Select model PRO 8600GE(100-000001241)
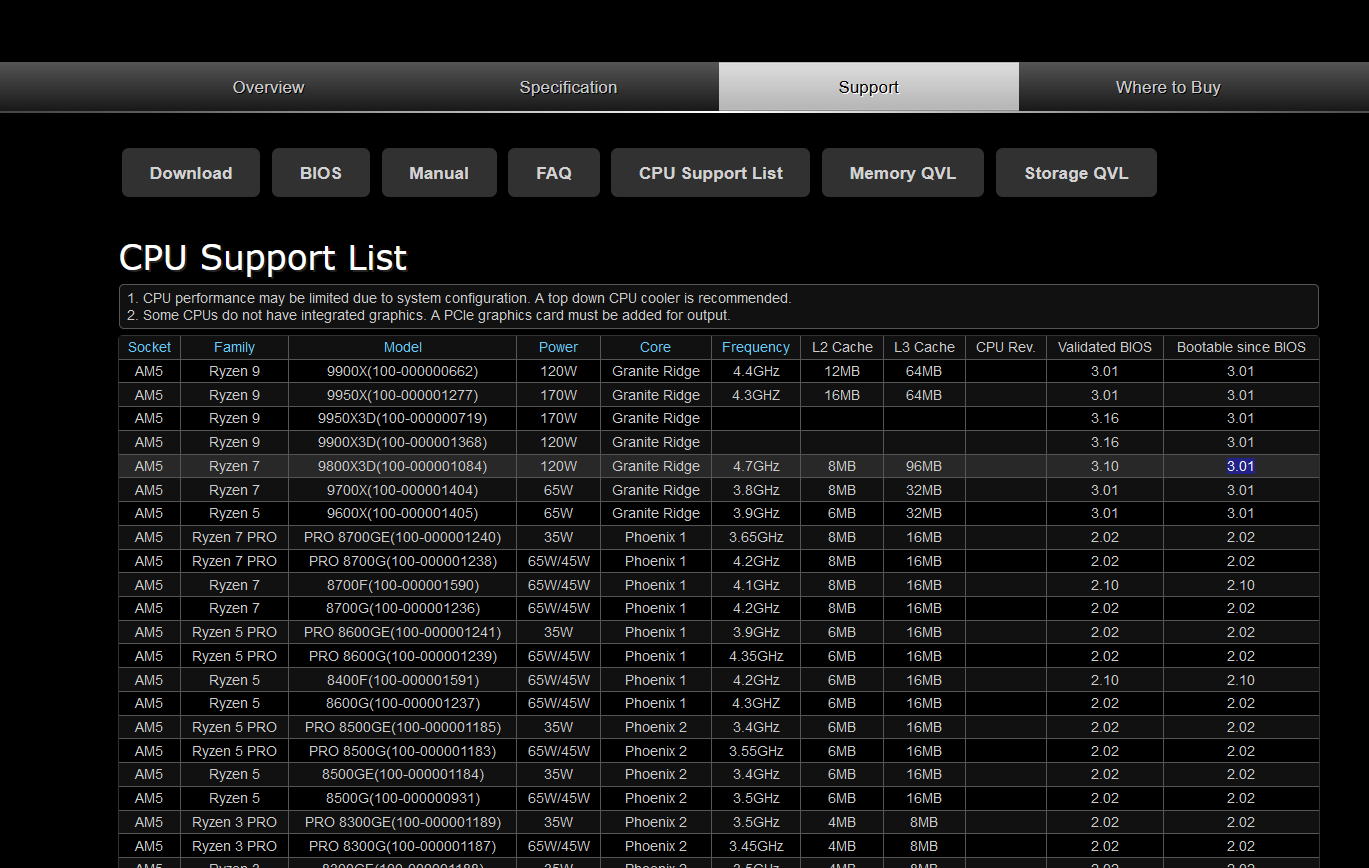 403,632
